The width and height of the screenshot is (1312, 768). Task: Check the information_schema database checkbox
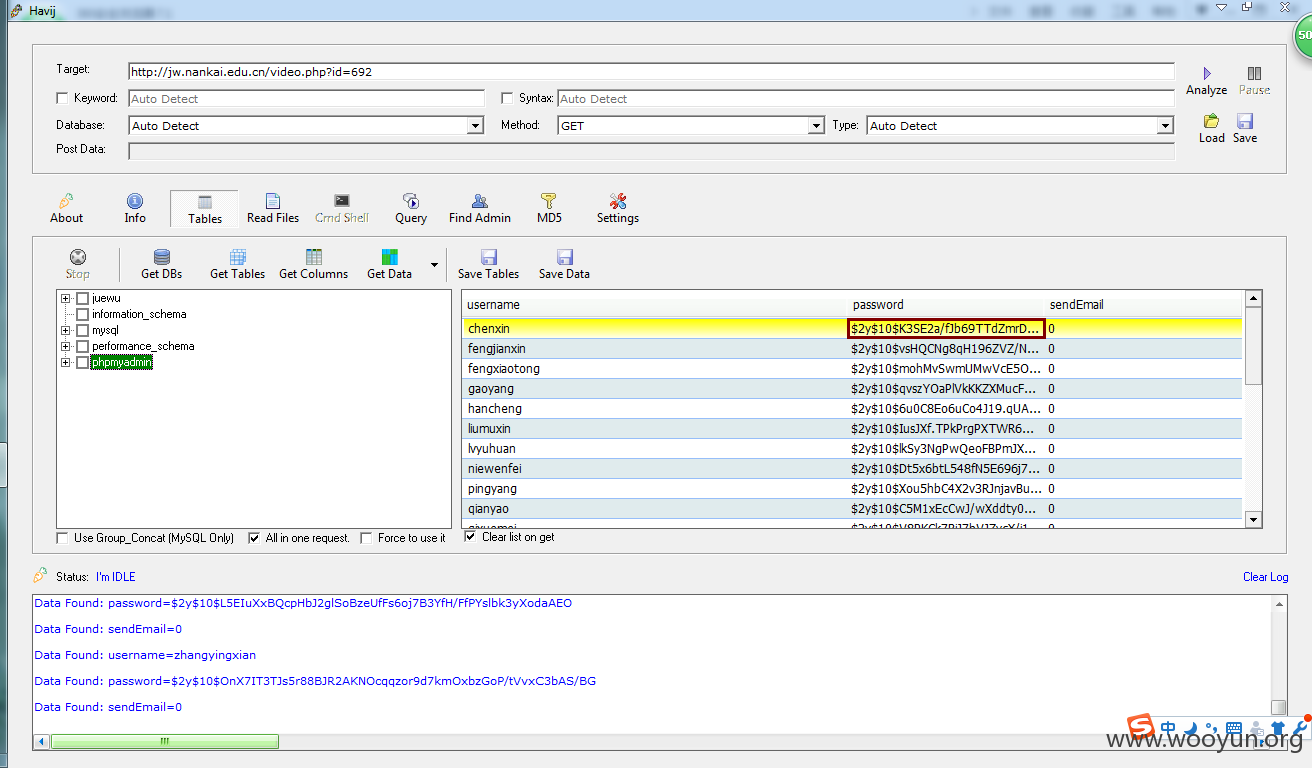(x=83, y=314)
